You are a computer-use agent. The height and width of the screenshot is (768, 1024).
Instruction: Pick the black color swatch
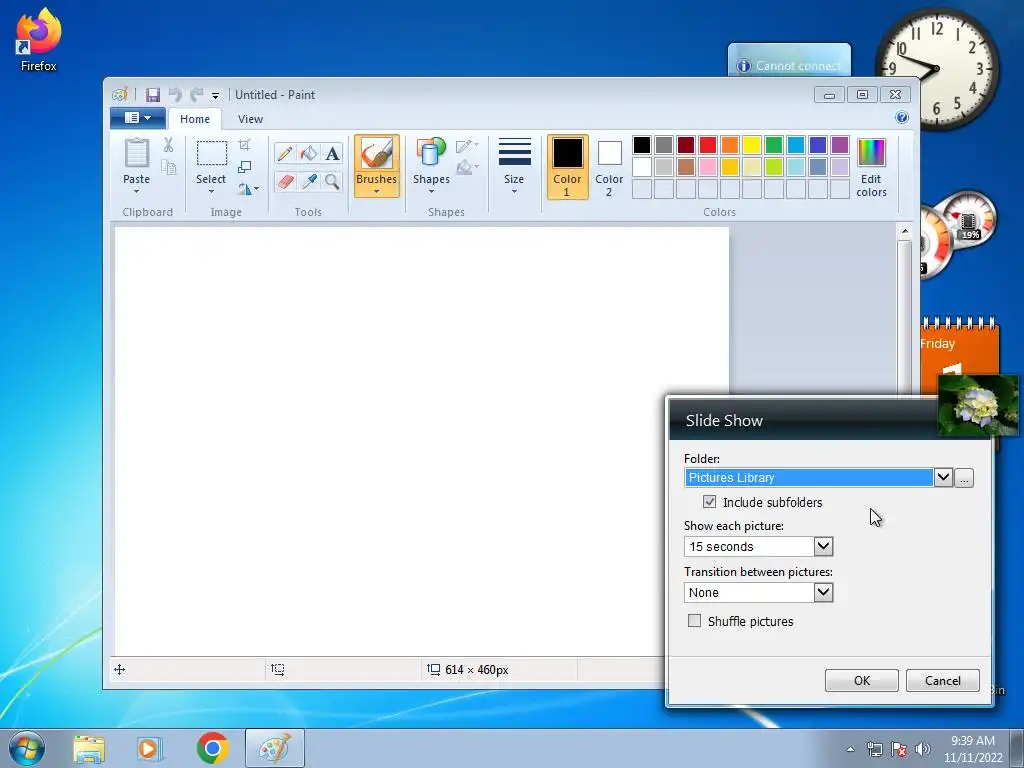pos(642,145)
